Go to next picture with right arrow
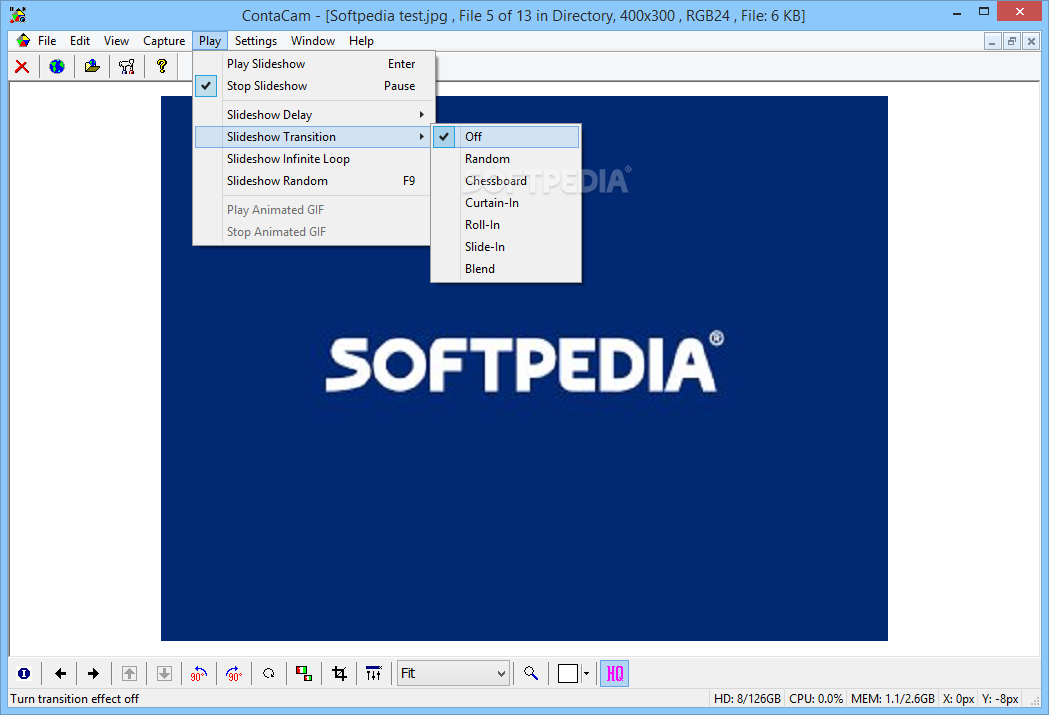1049x715 pixels. (94, 674)
